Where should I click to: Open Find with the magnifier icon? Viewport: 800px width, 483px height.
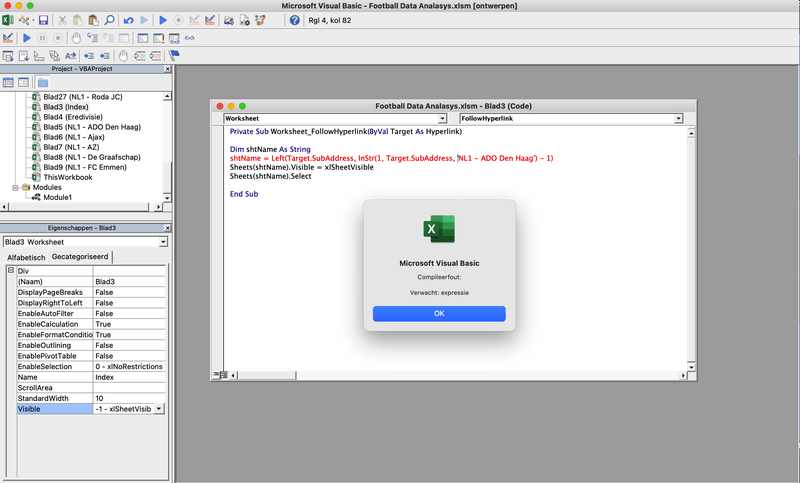[x=109, y=20]
